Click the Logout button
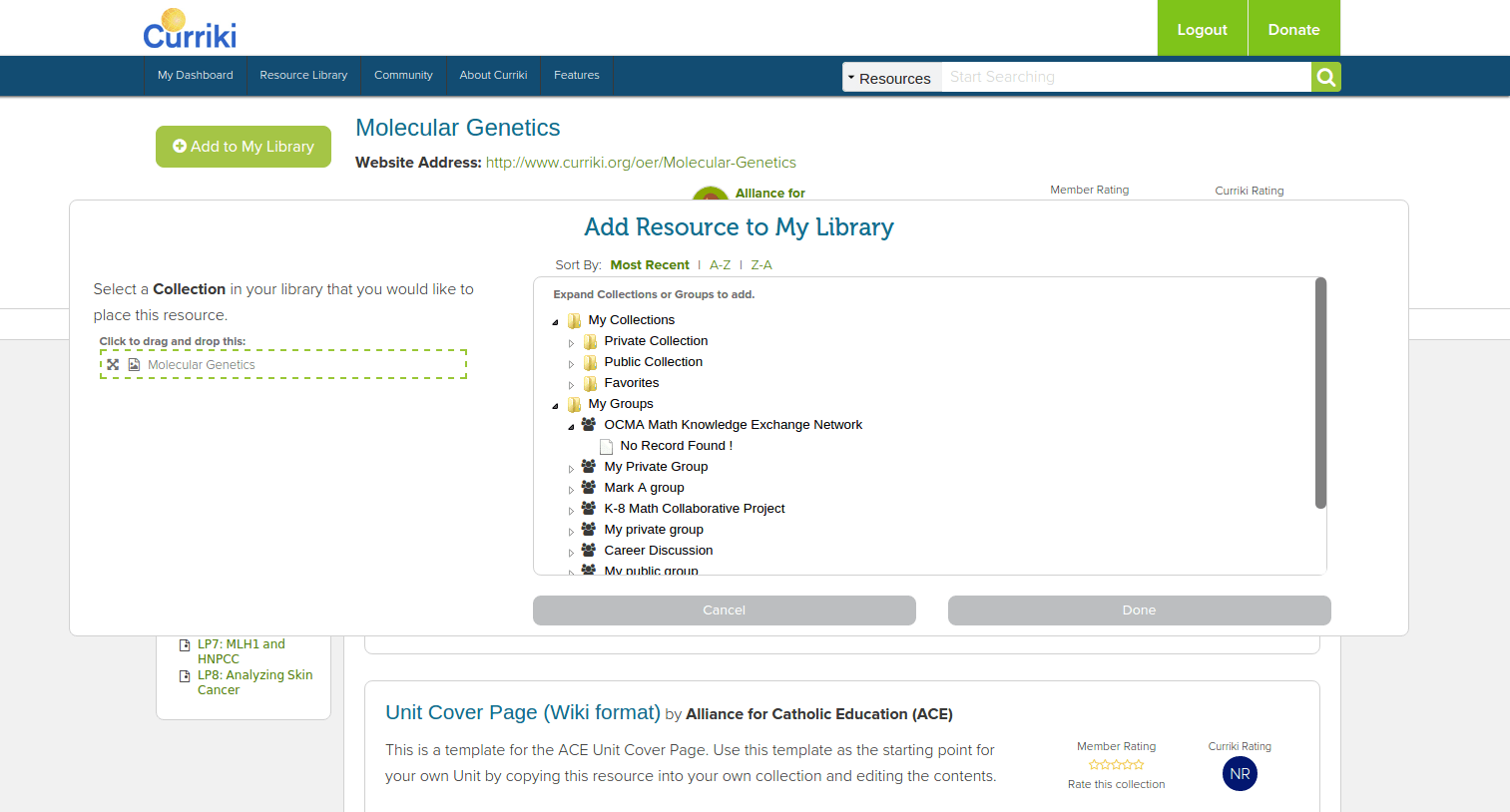The image size is (1510, 812). (x=1202, y=28)
